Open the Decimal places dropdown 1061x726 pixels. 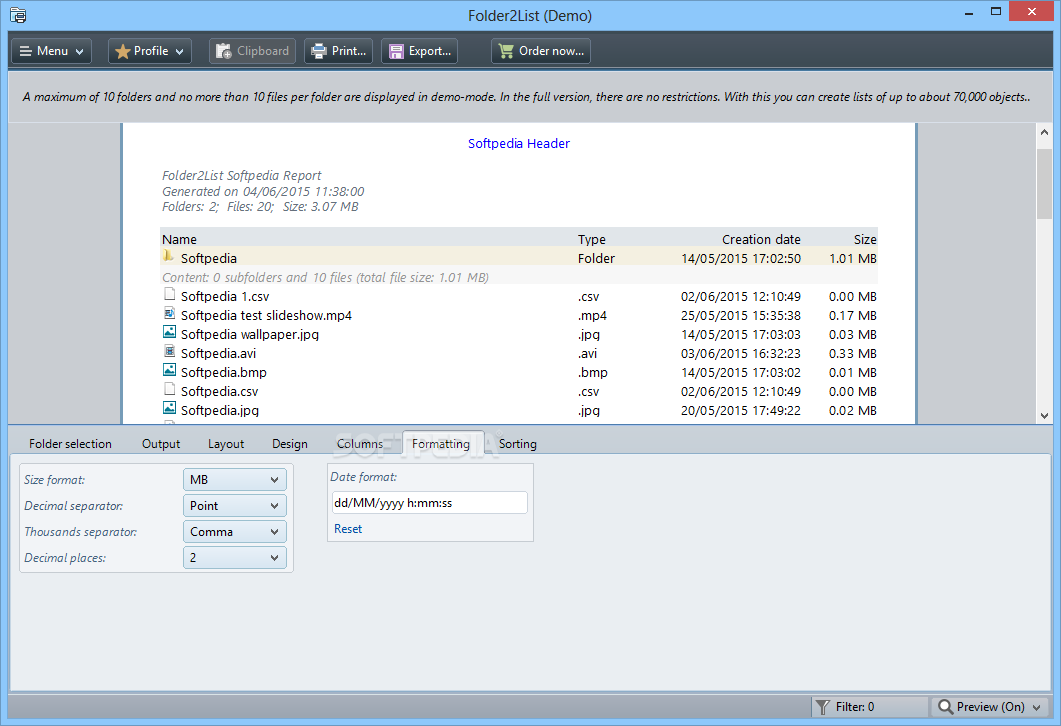coord(235,558)
